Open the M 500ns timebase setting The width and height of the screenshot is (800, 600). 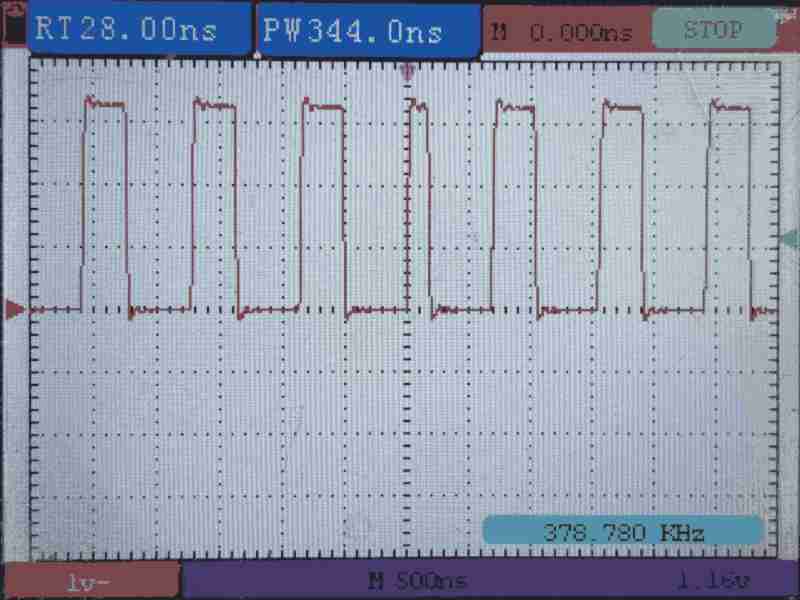(417, 580)
